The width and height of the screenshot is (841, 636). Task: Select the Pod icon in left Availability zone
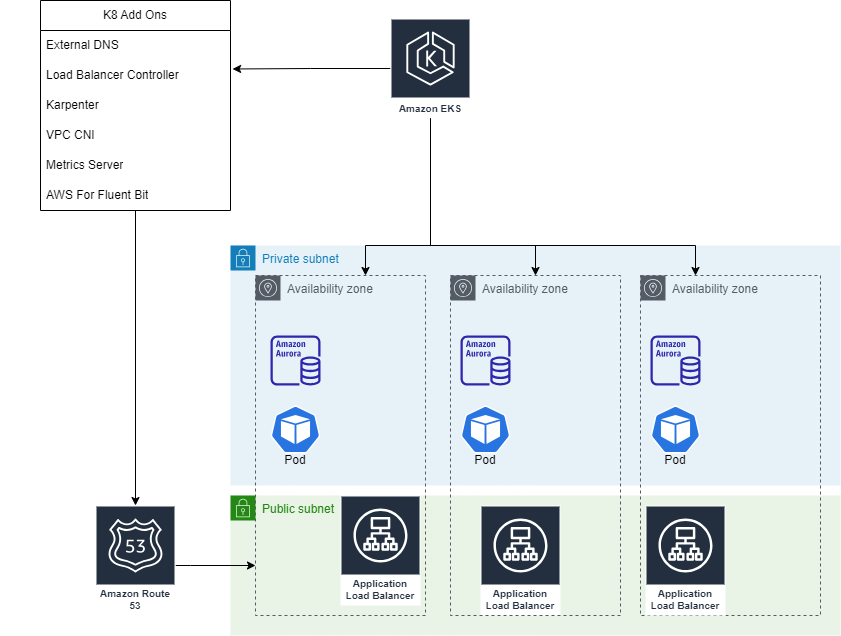pos(296,430)
